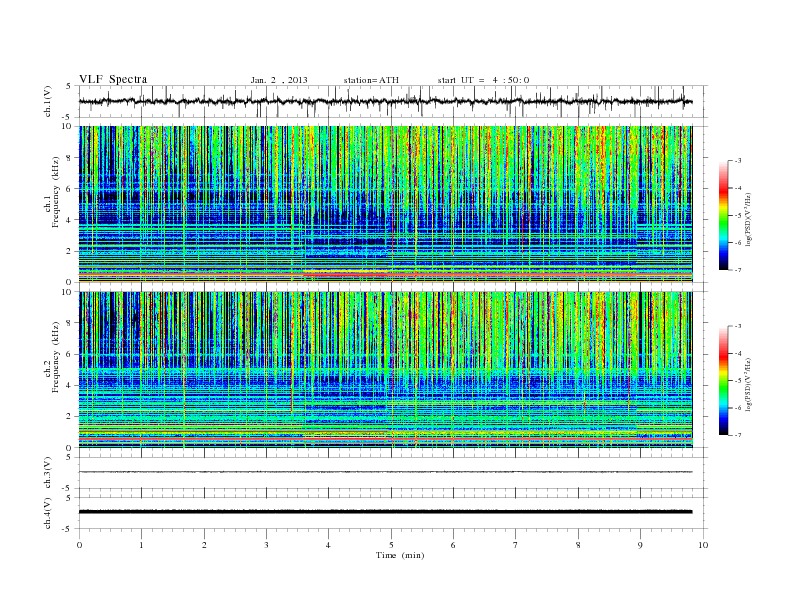Screen dimensions: 792x612
Task: Click the 'ch.3(V)' axis label
Action: coord(48,473)
